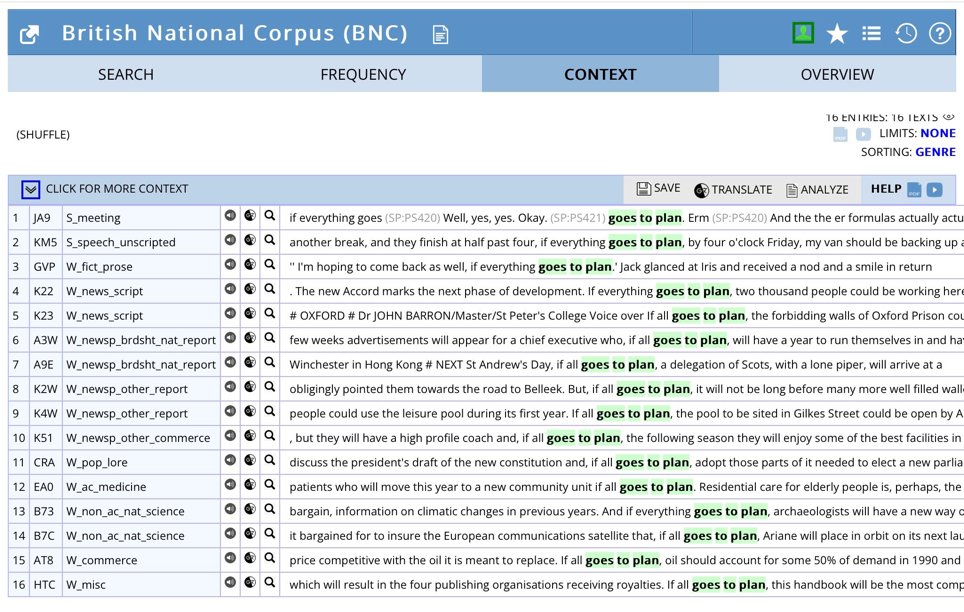
Task: Select the CONTEXT tab
Action: pos(600,74)
